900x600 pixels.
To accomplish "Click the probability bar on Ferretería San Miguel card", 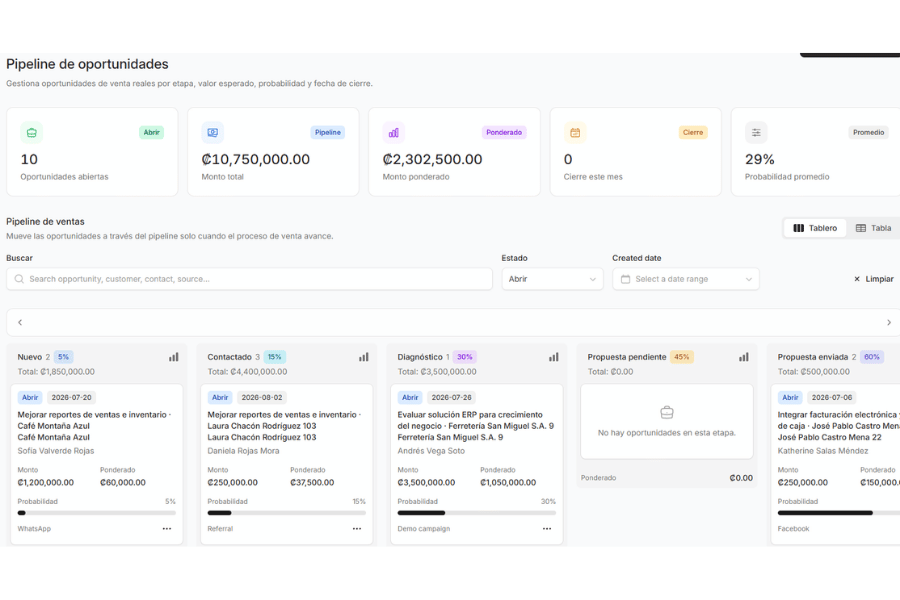I will coord(476,513).
